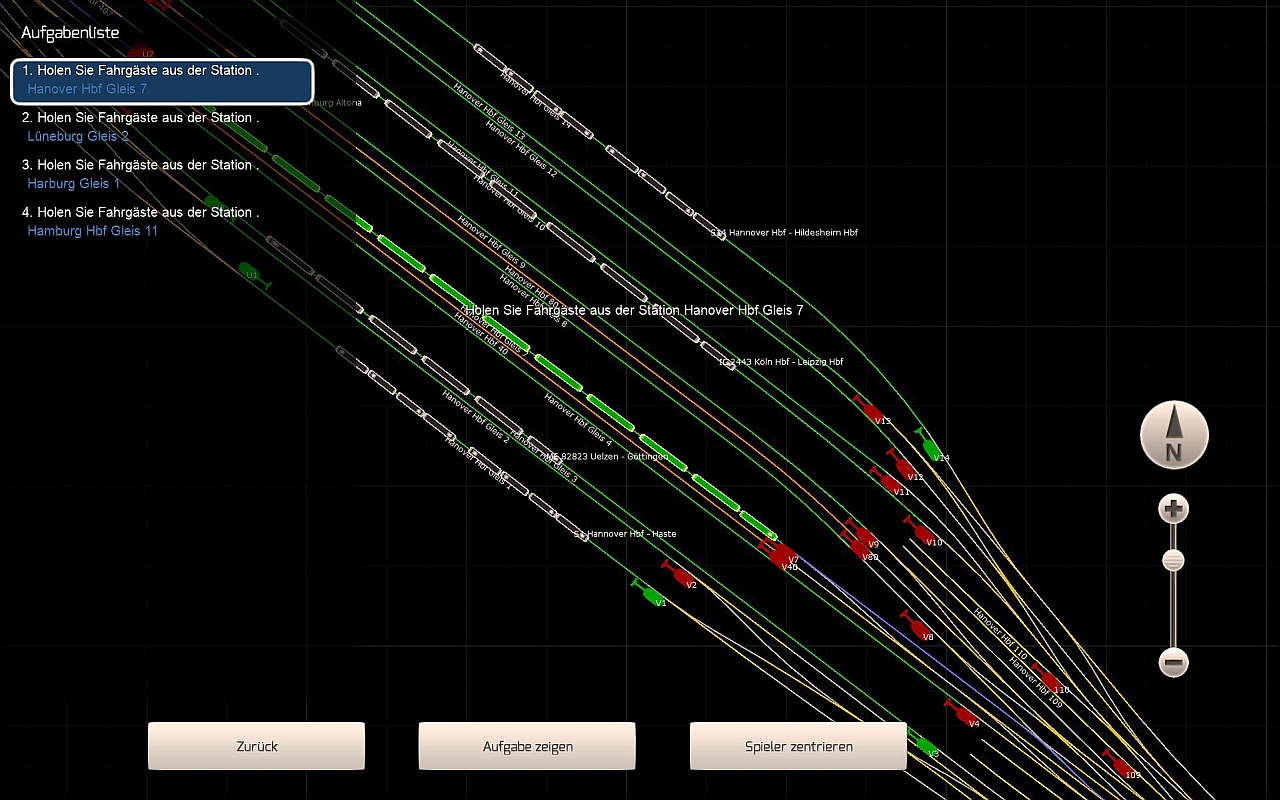1280x800 pixels.
Task: Click the Hanover Hbf Gleis 4 track label
Action: [578, 421]
